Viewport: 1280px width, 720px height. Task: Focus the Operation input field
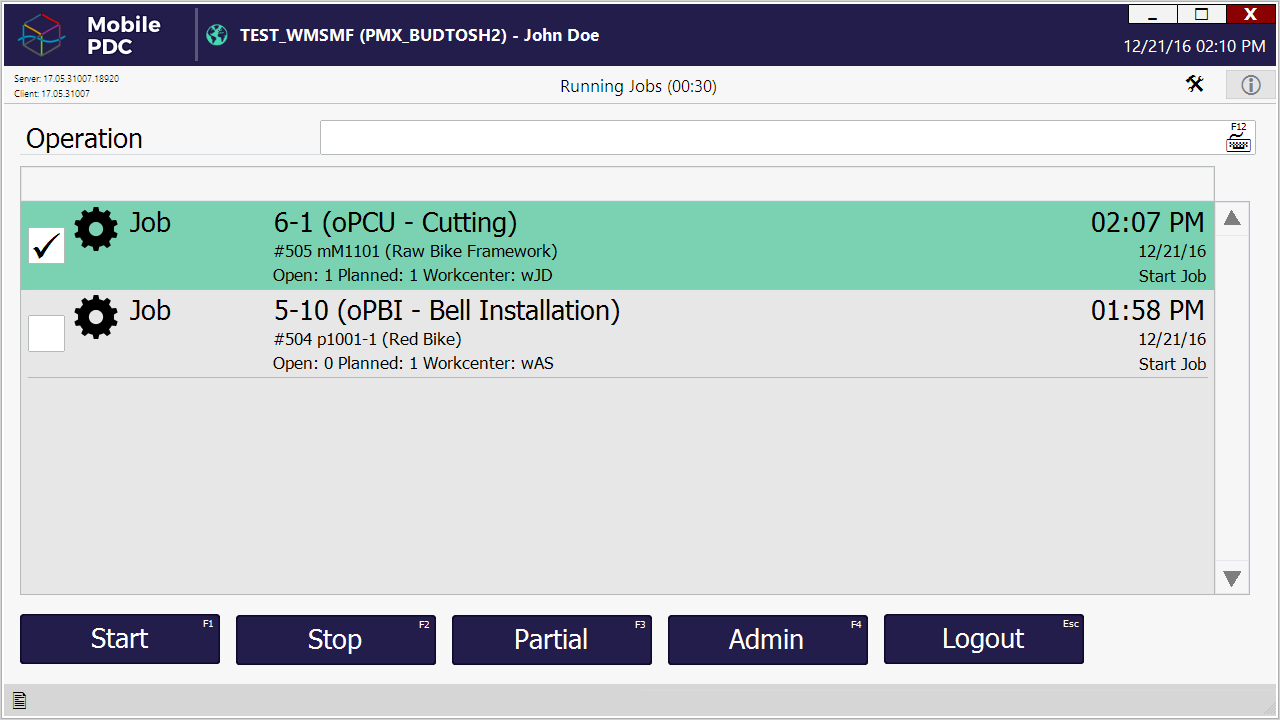pyautogui.click(x=770, y=138)
